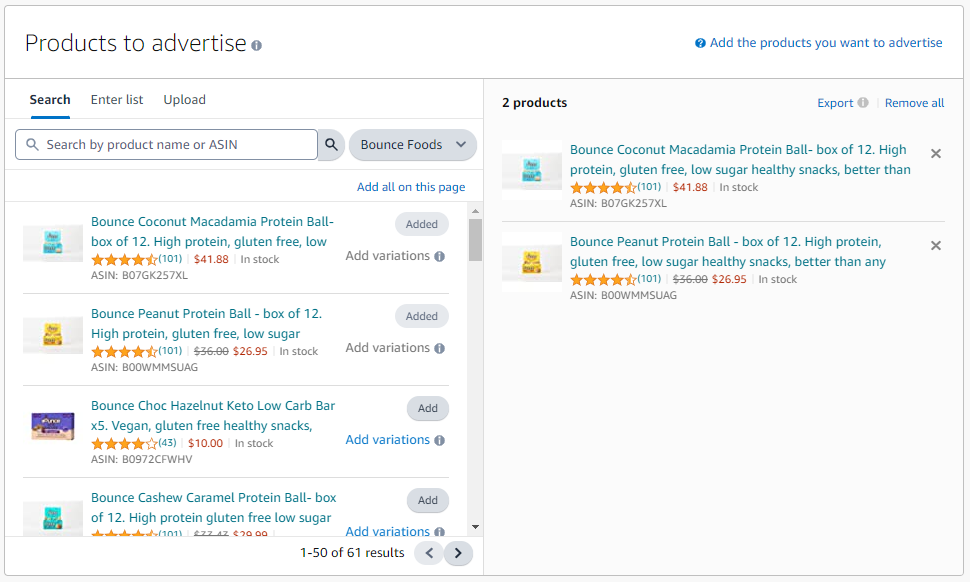Click Remove all link

[914, 103]
